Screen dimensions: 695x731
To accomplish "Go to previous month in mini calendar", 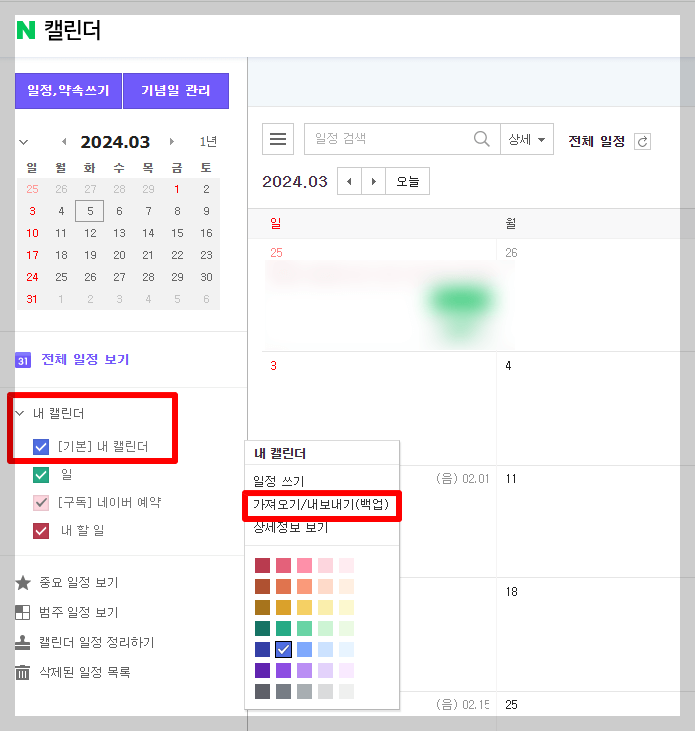I will click(x=64, y=142).
